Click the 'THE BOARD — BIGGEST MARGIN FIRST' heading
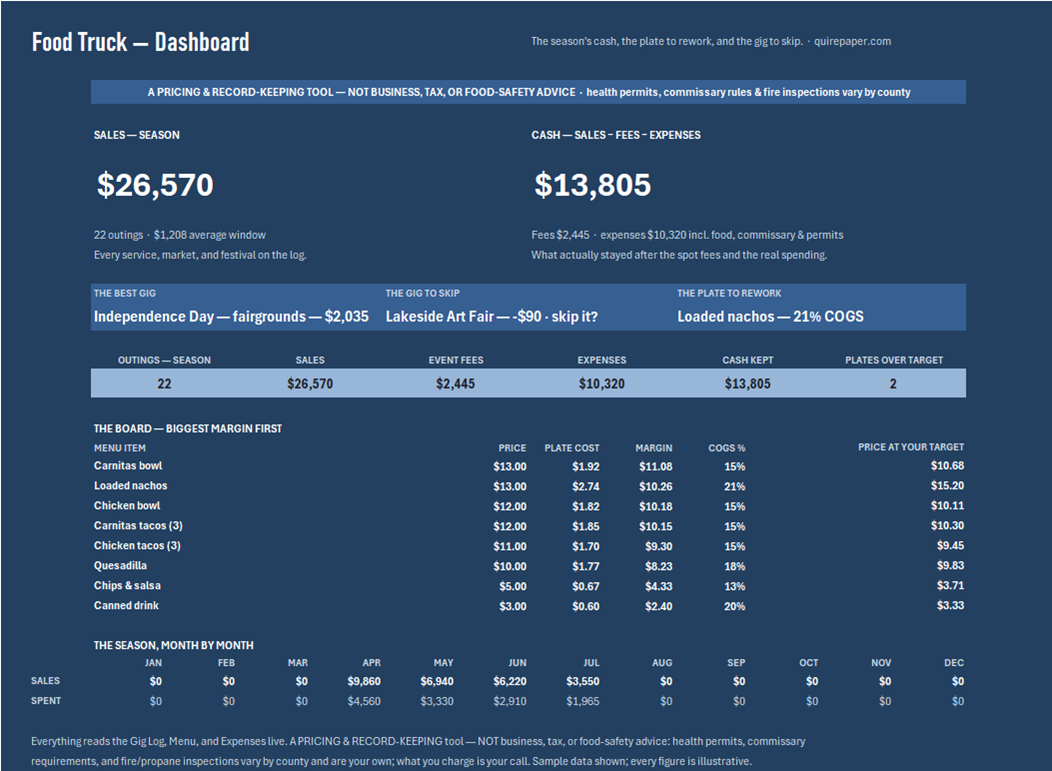The height and width of the screenshot is (771, 1052). coord(188,428)
